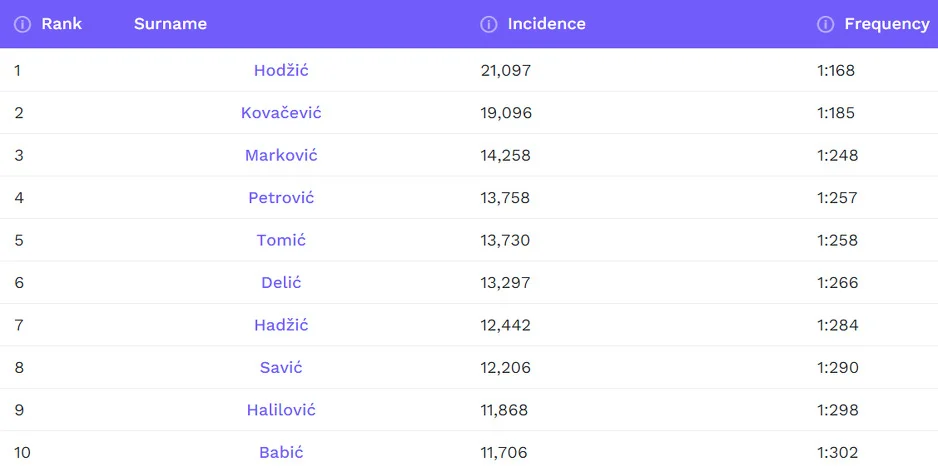Click the info icon beside Incidence
Screen dimensions: 938x472
tap(489, 25)
